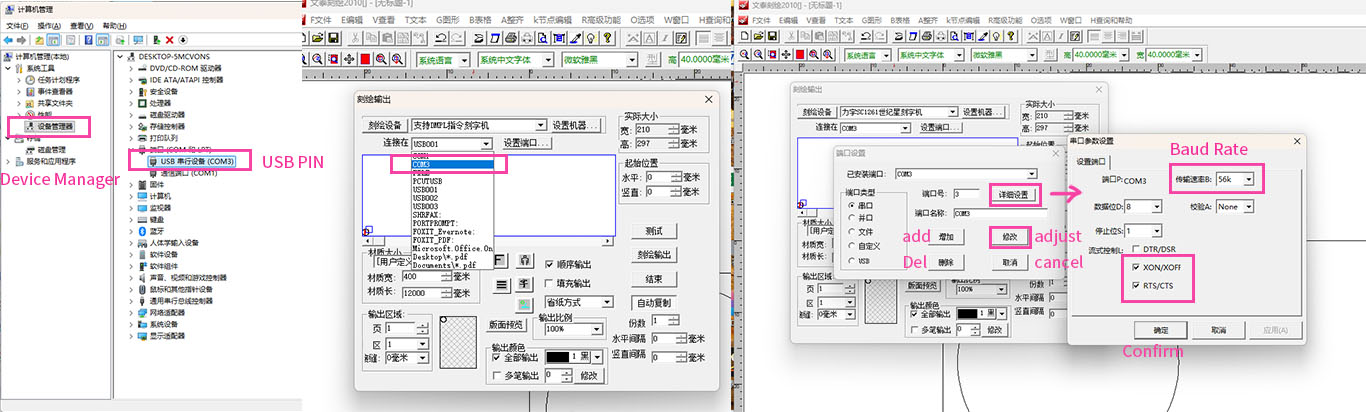Open R高级功能 menu in middle window
This screenshot has width=1366, height=412.
coord(599,19)
